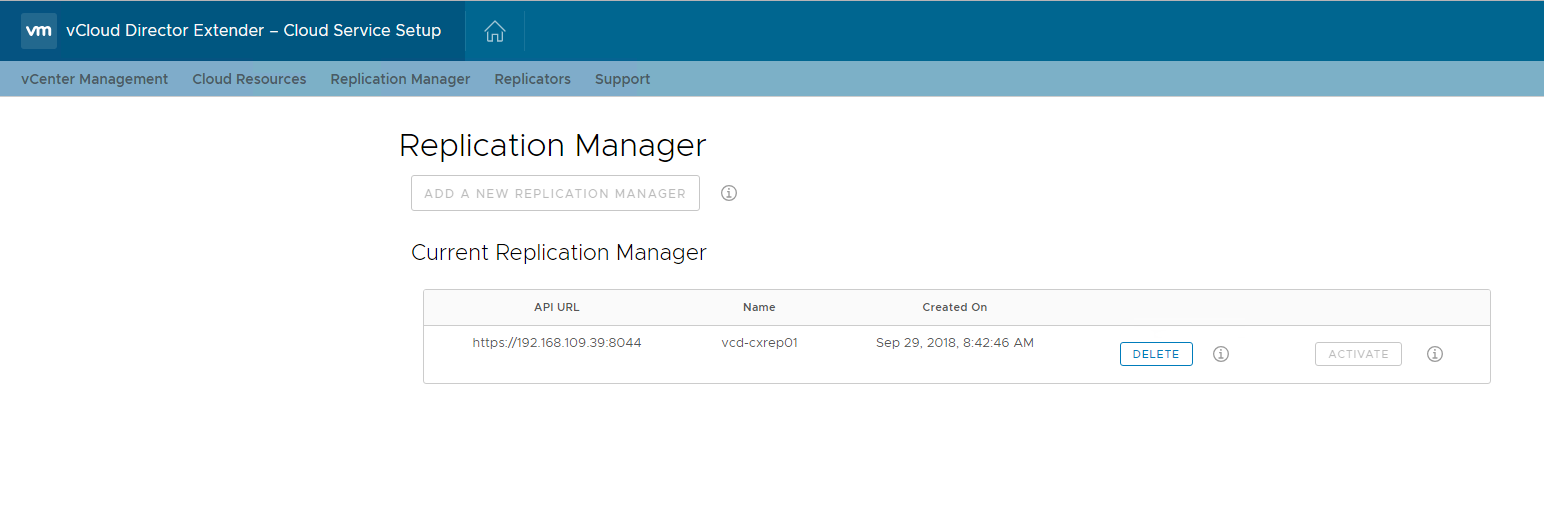Screen dimensions: 1544x532
Task: Click the Name column header
Action: 759,307
